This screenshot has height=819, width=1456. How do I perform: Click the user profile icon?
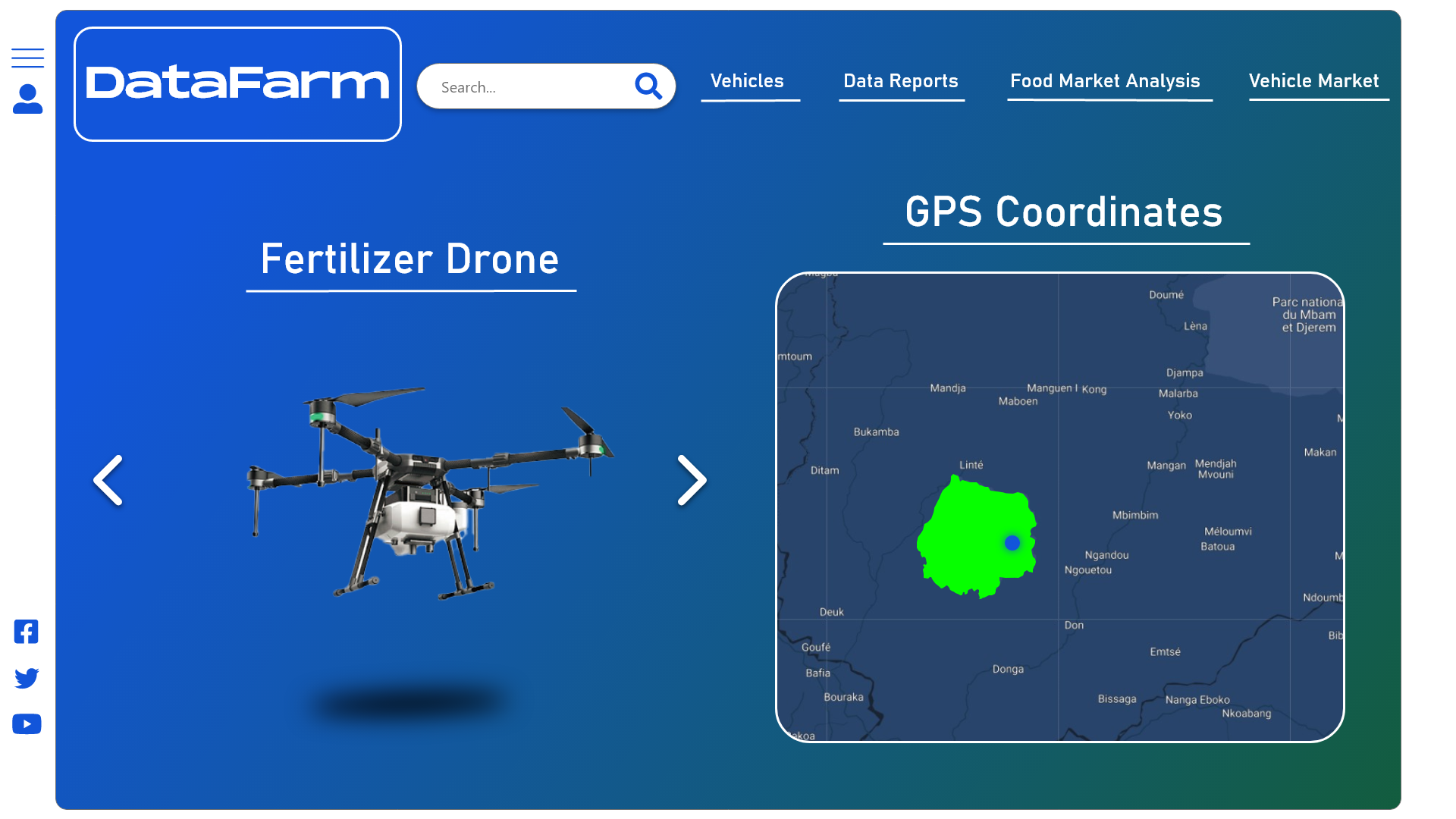pos(27,99)
